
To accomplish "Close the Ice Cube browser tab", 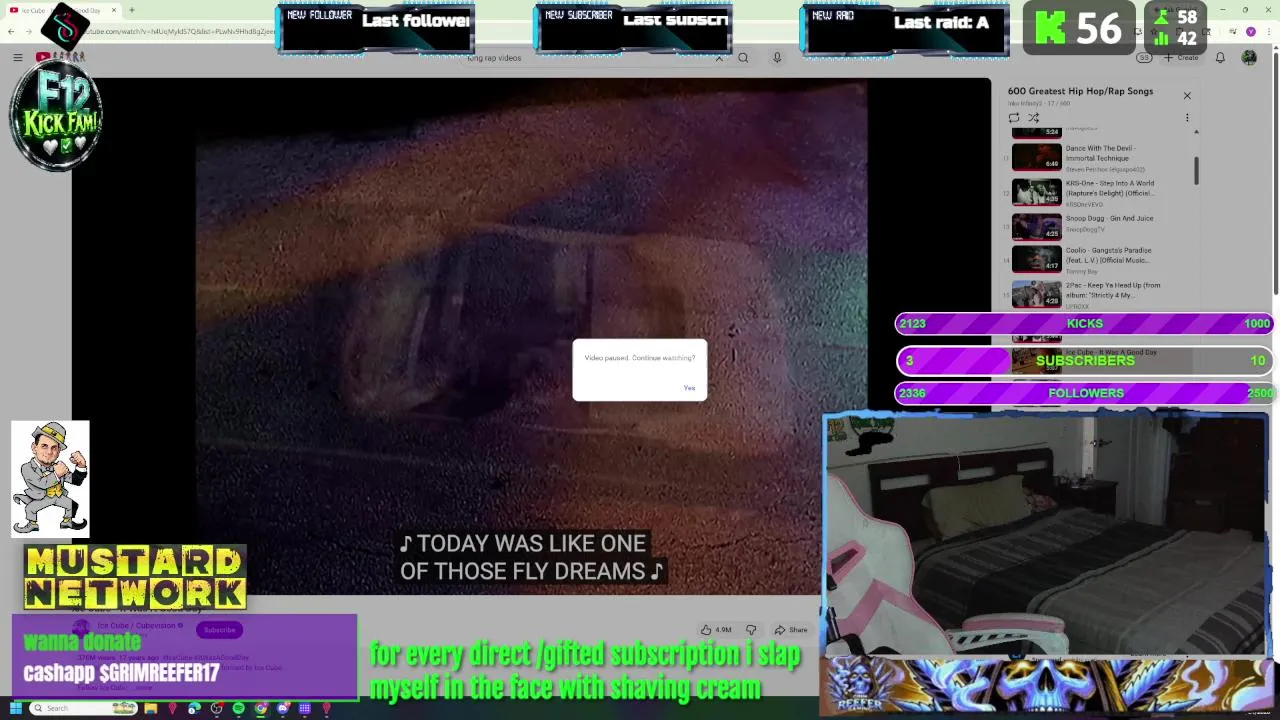I will tap(113, 10).
